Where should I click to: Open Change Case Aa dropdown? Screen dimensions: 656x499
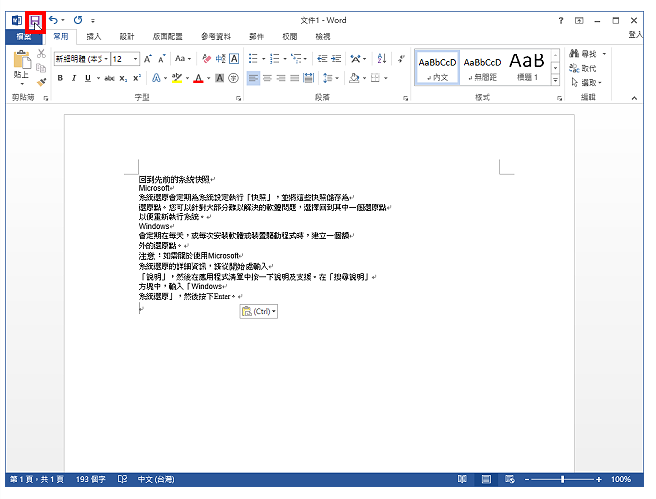(x=183, y=59)
